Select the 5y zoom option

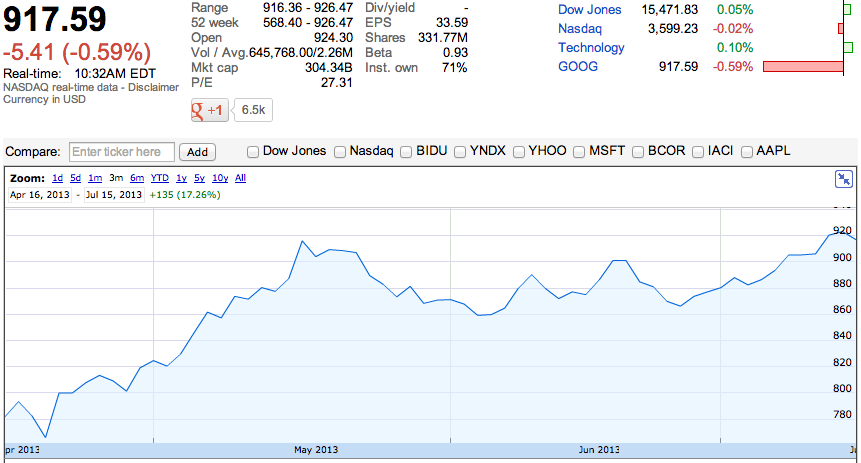point(199,178)
